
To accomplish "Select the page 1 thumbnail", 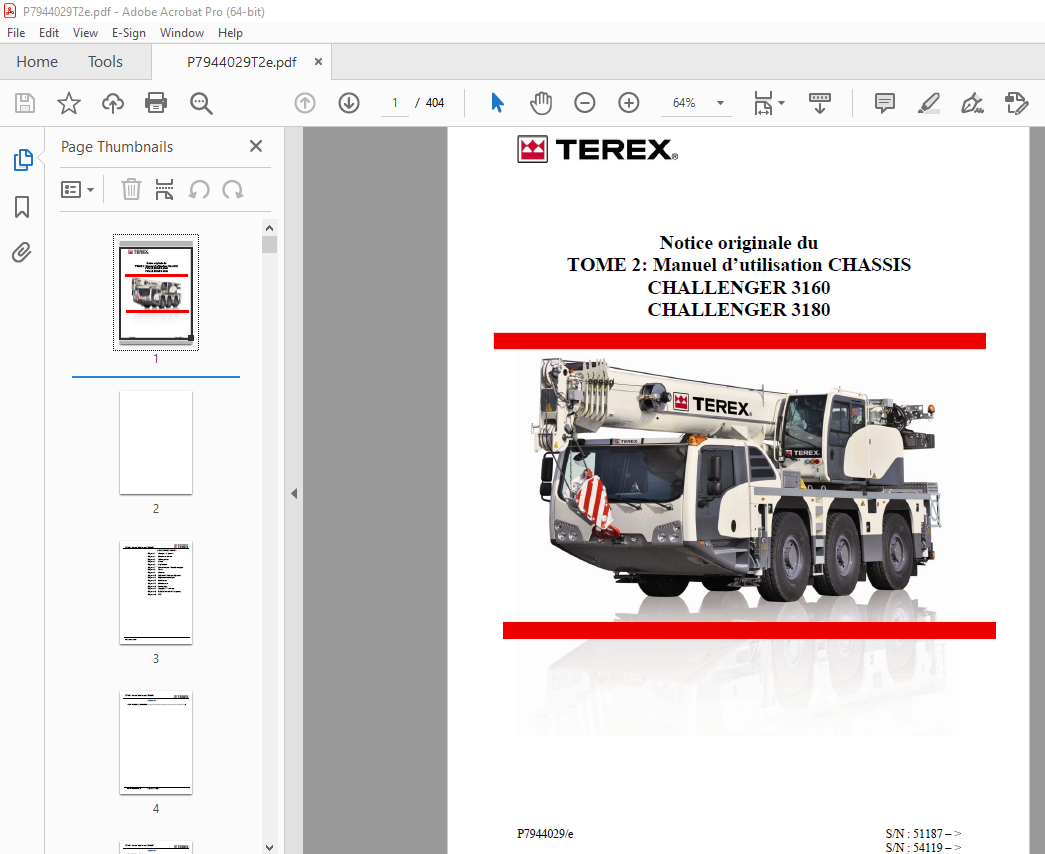I will click(156, 293).
